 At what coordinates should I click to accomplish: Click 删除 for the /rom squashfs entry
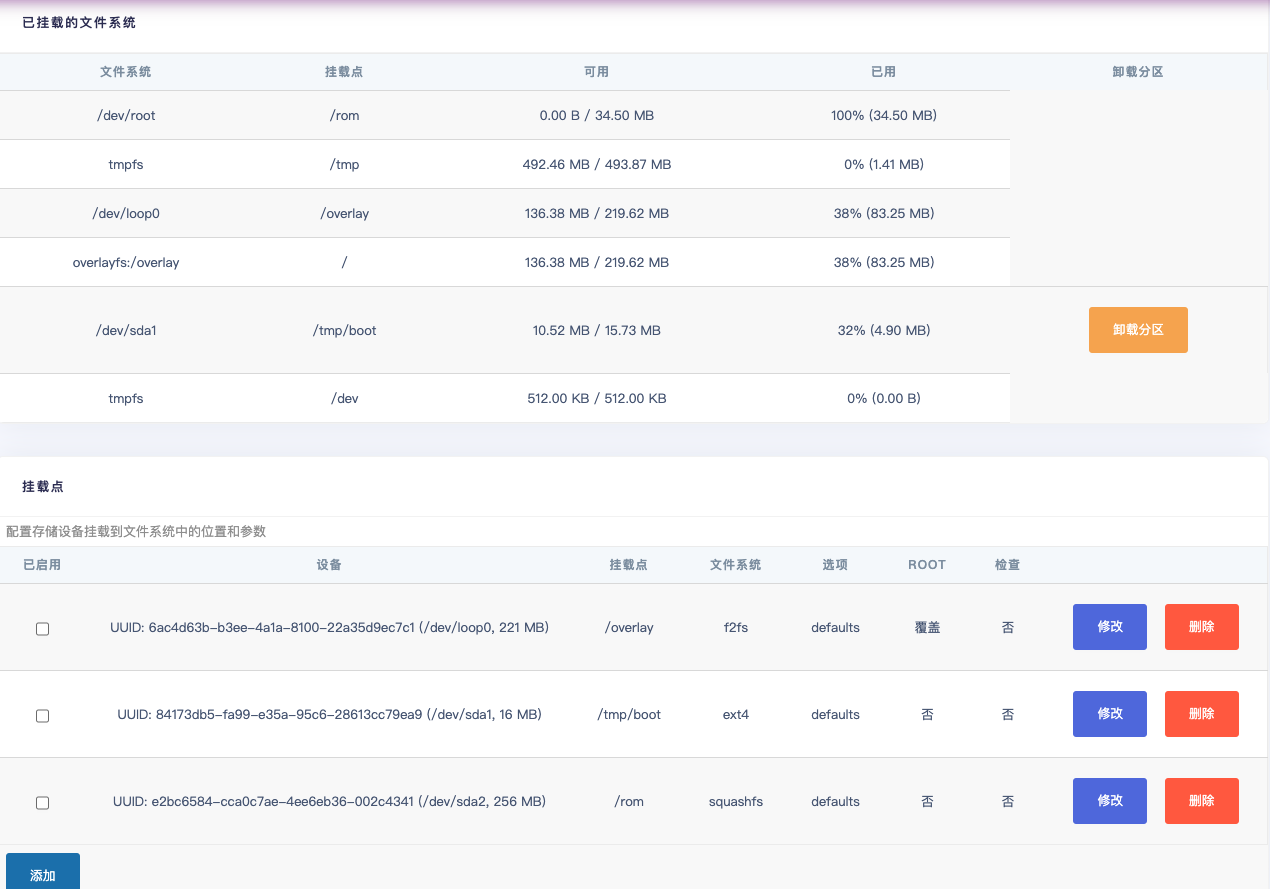point(1201,801)
